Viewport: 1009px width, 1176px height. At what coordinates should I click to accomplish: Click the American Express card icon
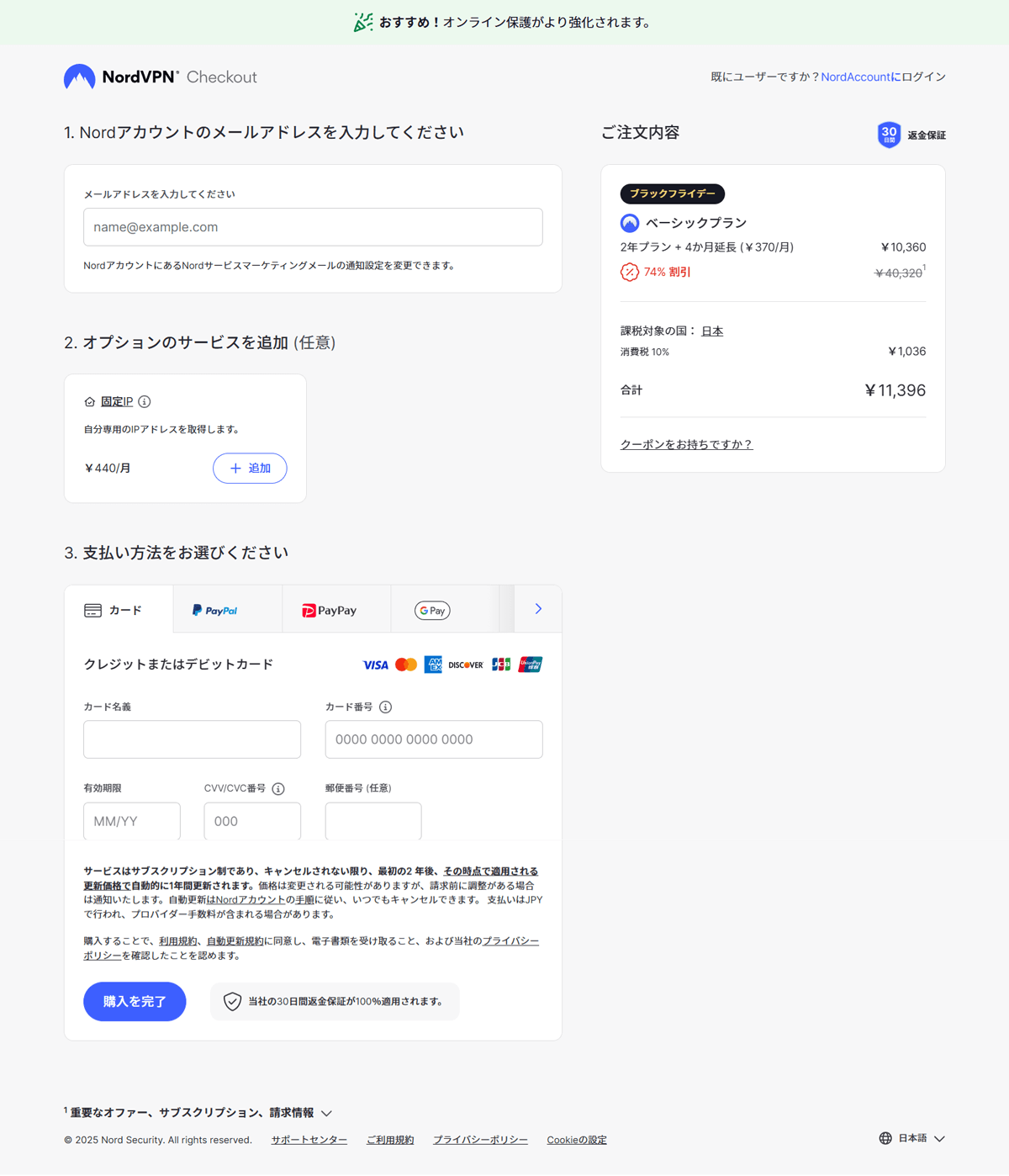point(434,665)
